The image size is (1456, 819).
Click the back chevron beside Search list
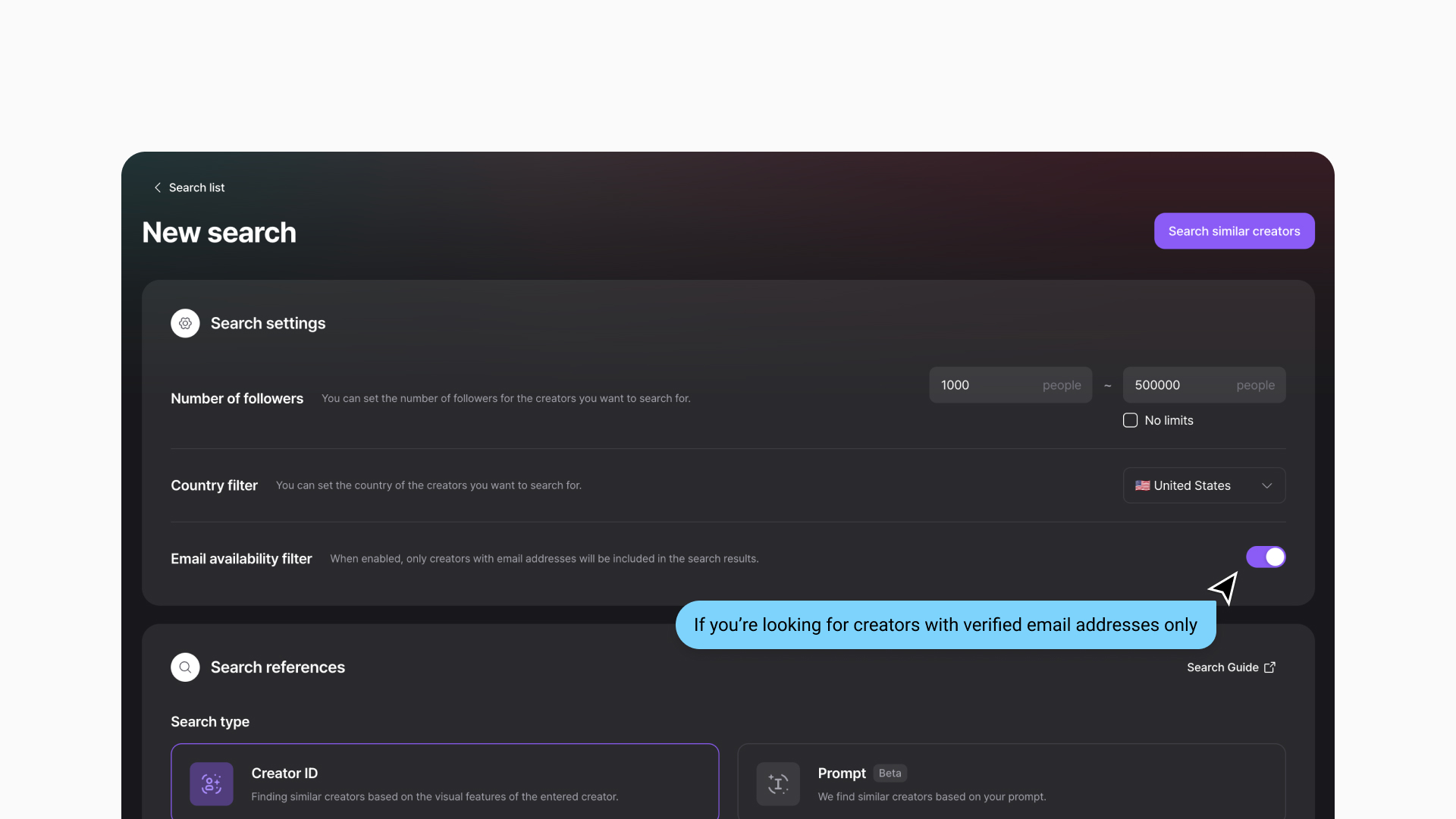pyautogui.click(x=158, y=187)
